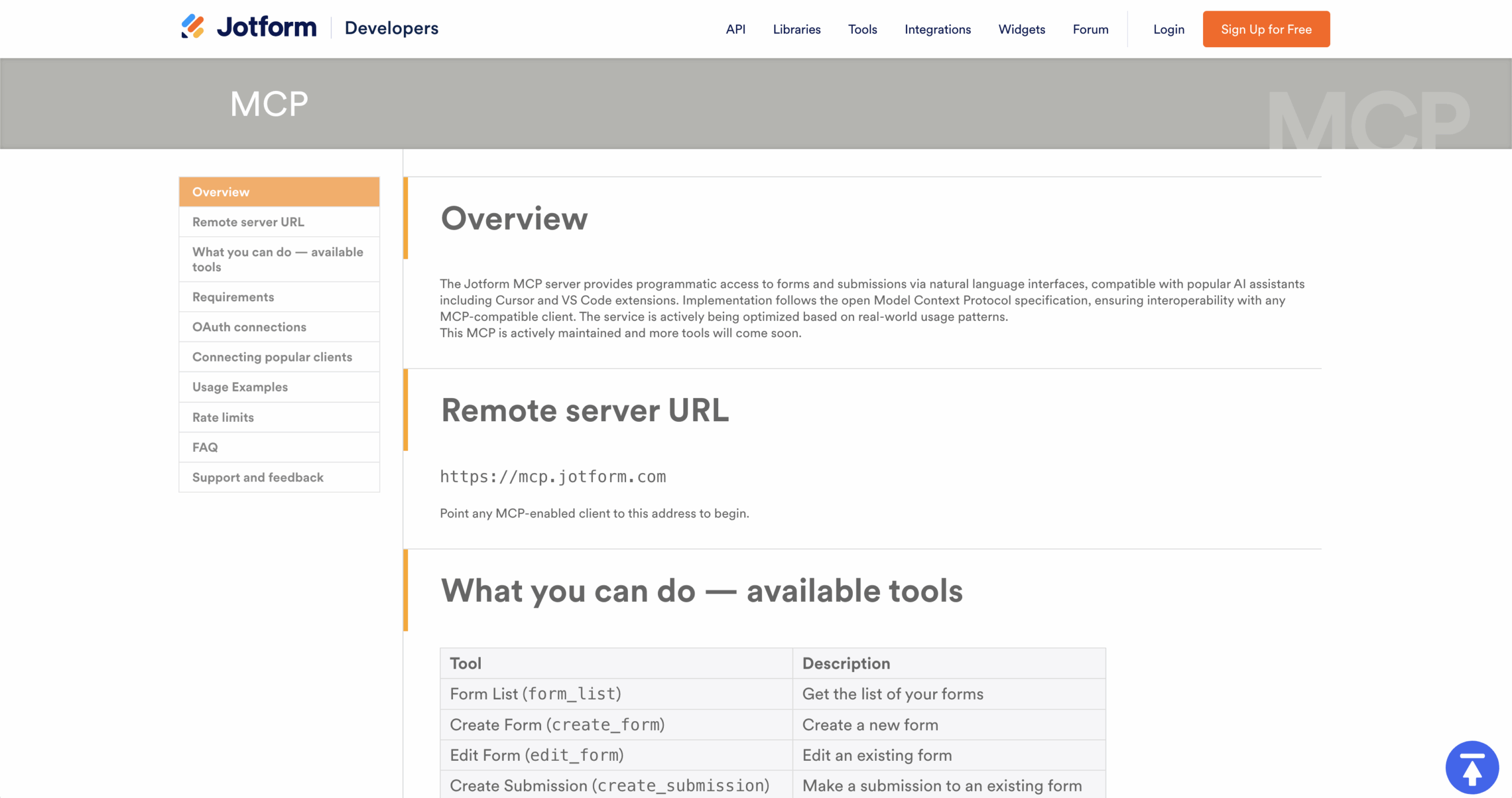Select Connecting popular clients in sidebar

coord(279,357)
